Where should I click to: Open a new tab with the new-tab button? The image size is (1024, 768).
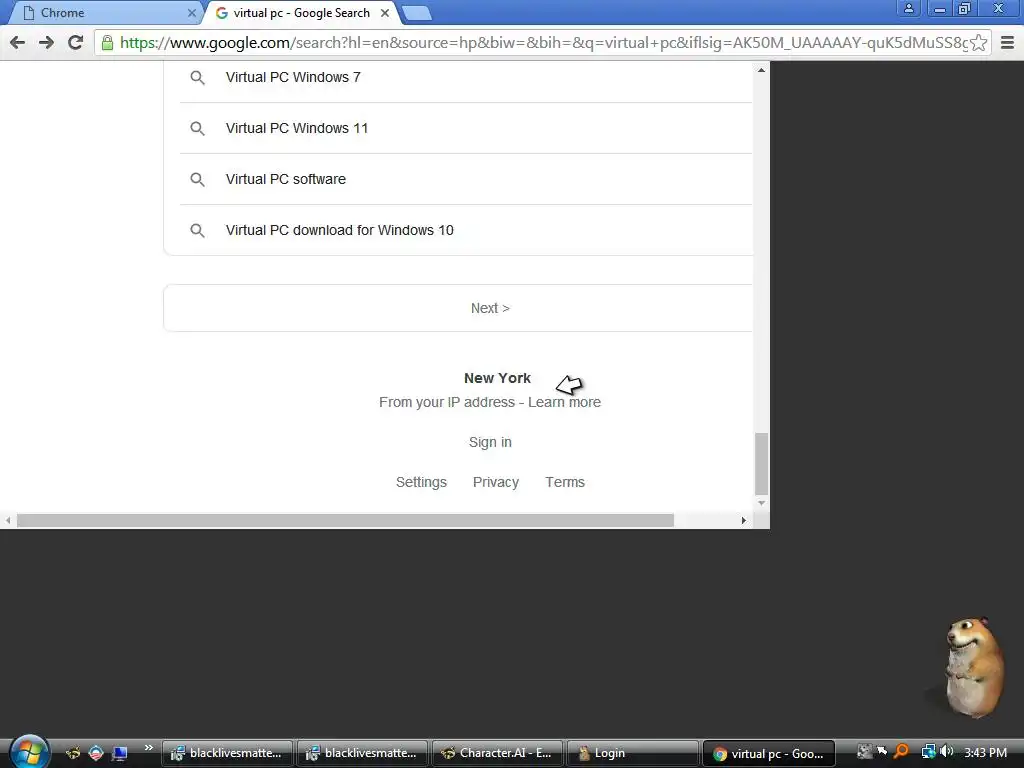417,13
